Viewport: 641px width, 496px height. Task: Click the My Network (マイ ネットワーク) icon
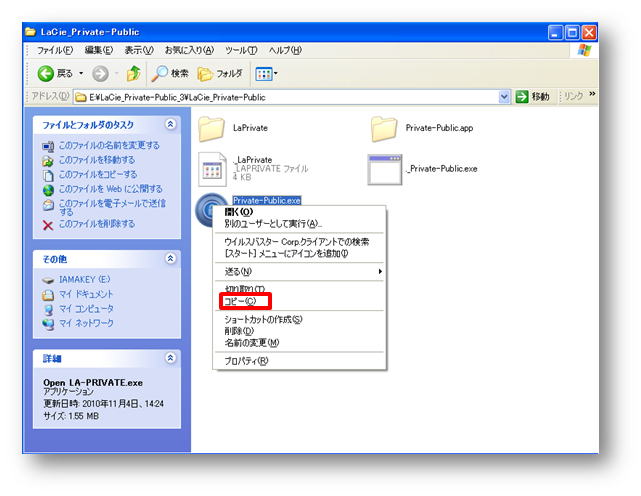[x=48, y=324]
